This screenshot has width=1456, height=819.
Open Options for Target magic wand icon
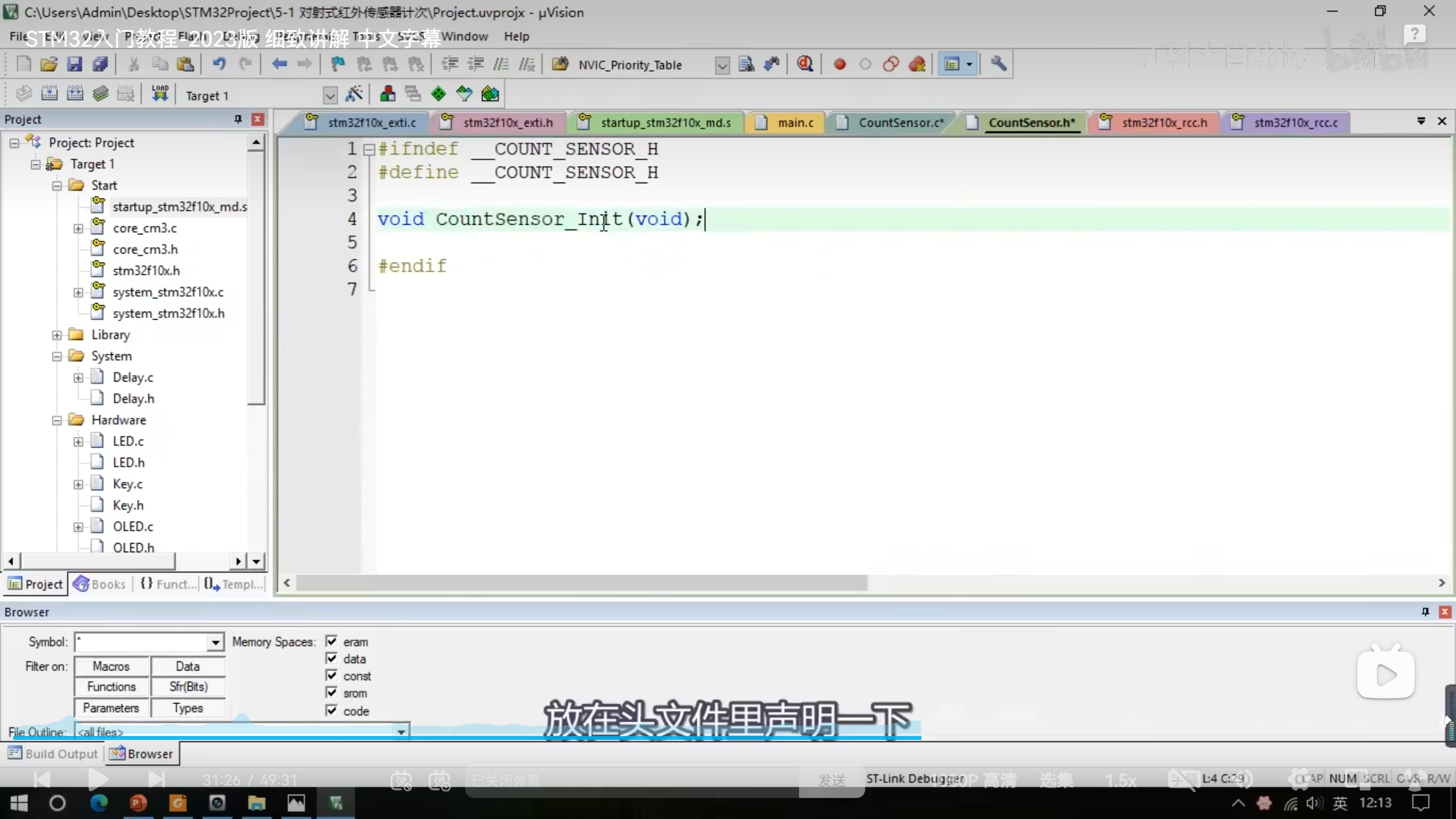click(x=354, y=94)
